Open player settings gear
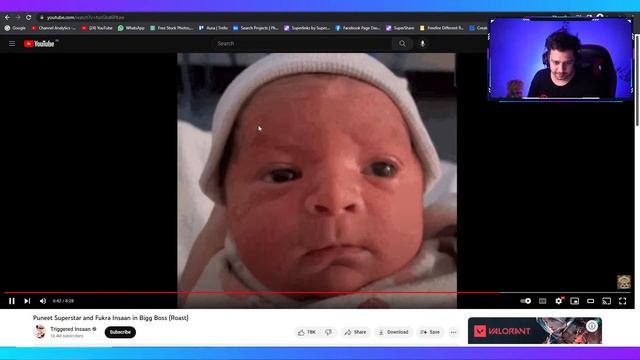Screen dimensions: 640x360 click(x=559, y=301)
